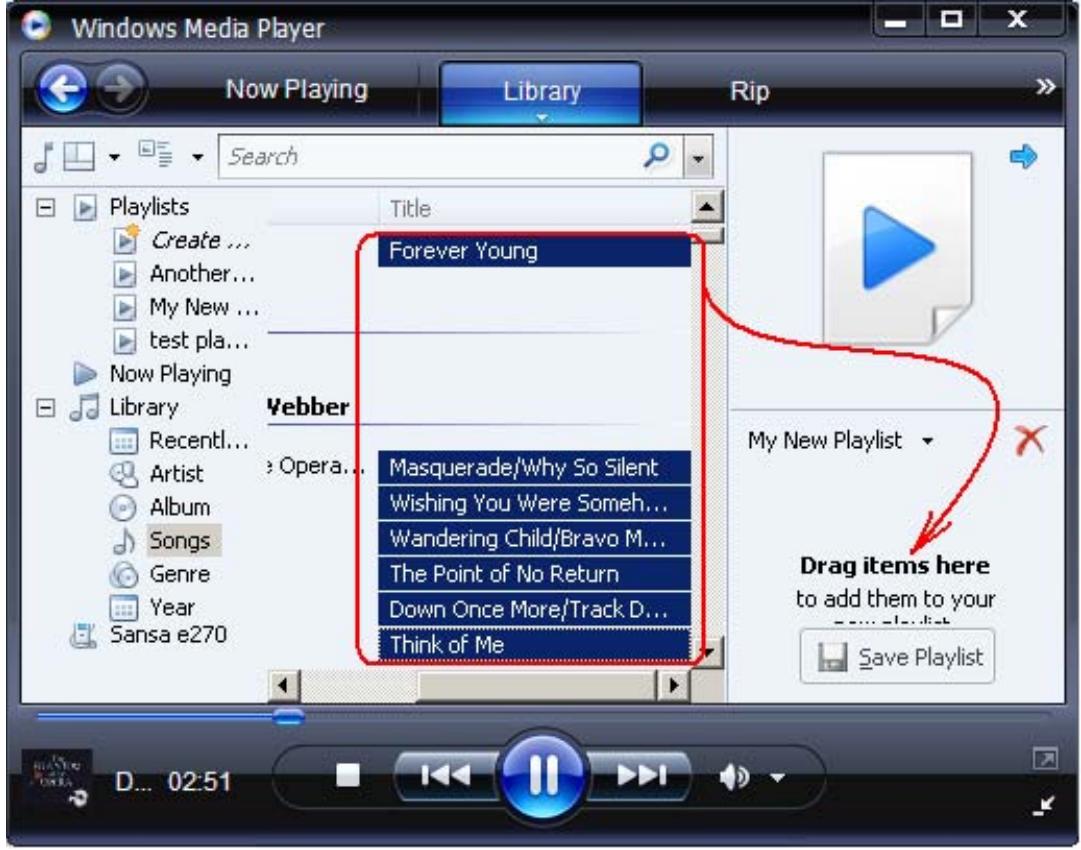Skip to the next track
Viewport: 1081px width, 850px height.
pyautogui.click(x=641, y=775)
